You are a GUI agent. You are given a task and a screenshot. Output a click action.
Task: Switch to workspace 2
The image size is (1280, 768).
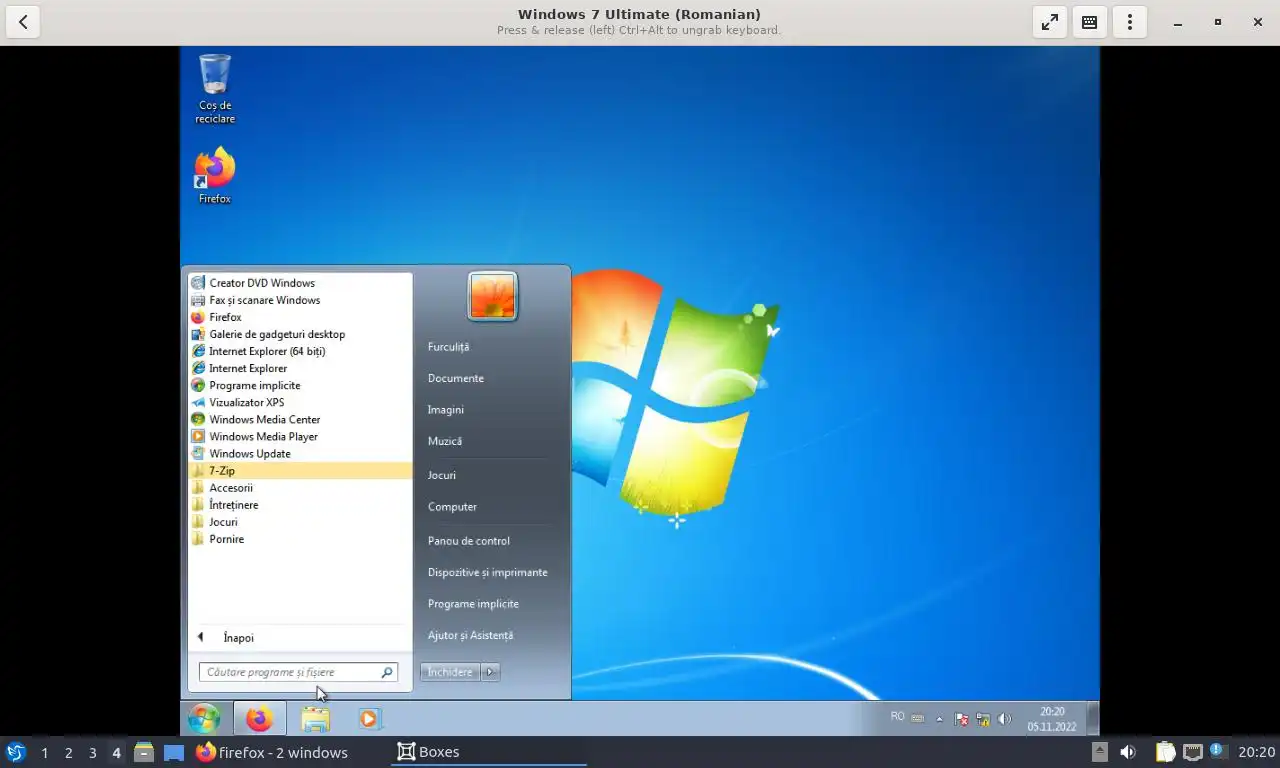(x=68, y=752)
